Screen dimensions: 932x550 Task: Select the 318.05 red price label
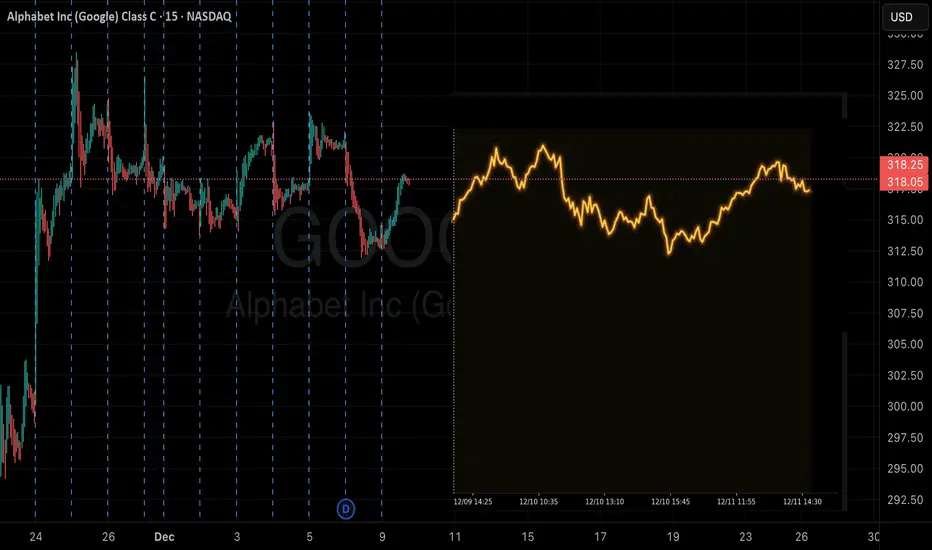pos(905,182)
